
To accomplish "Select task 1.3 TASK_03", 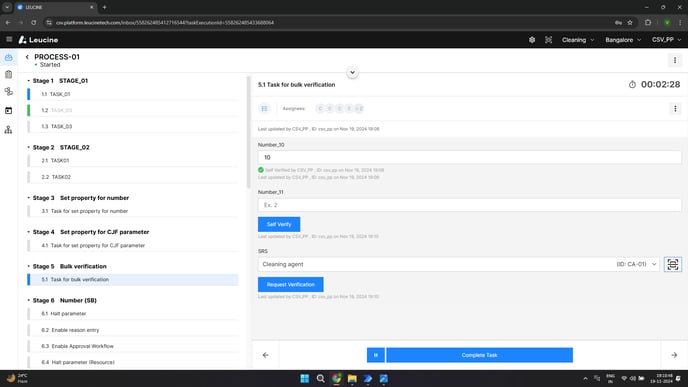I will click(133, 126).
